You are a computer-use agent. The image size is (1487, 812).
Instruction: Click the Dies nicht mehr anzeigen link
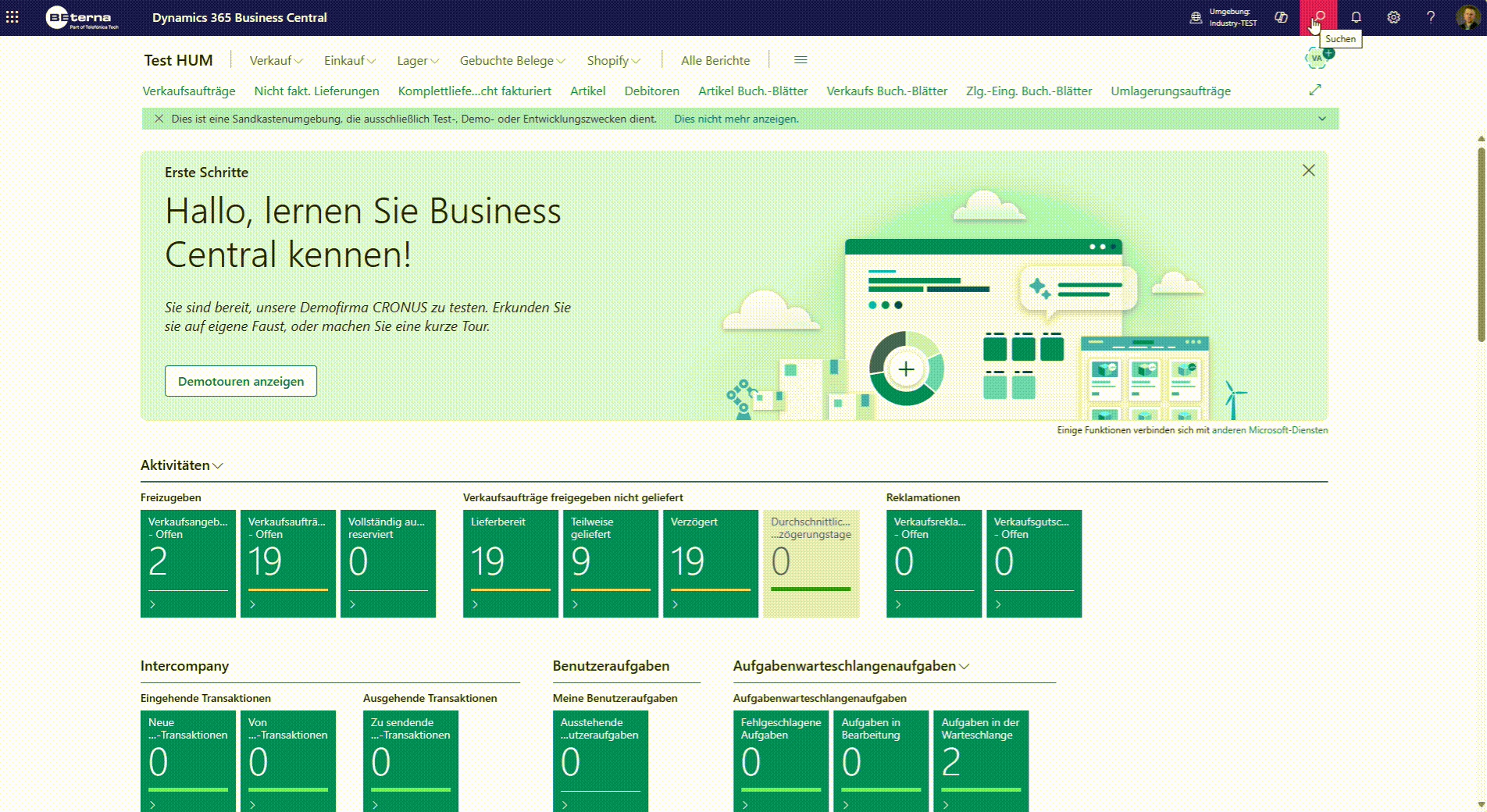[x=736, y=119]
